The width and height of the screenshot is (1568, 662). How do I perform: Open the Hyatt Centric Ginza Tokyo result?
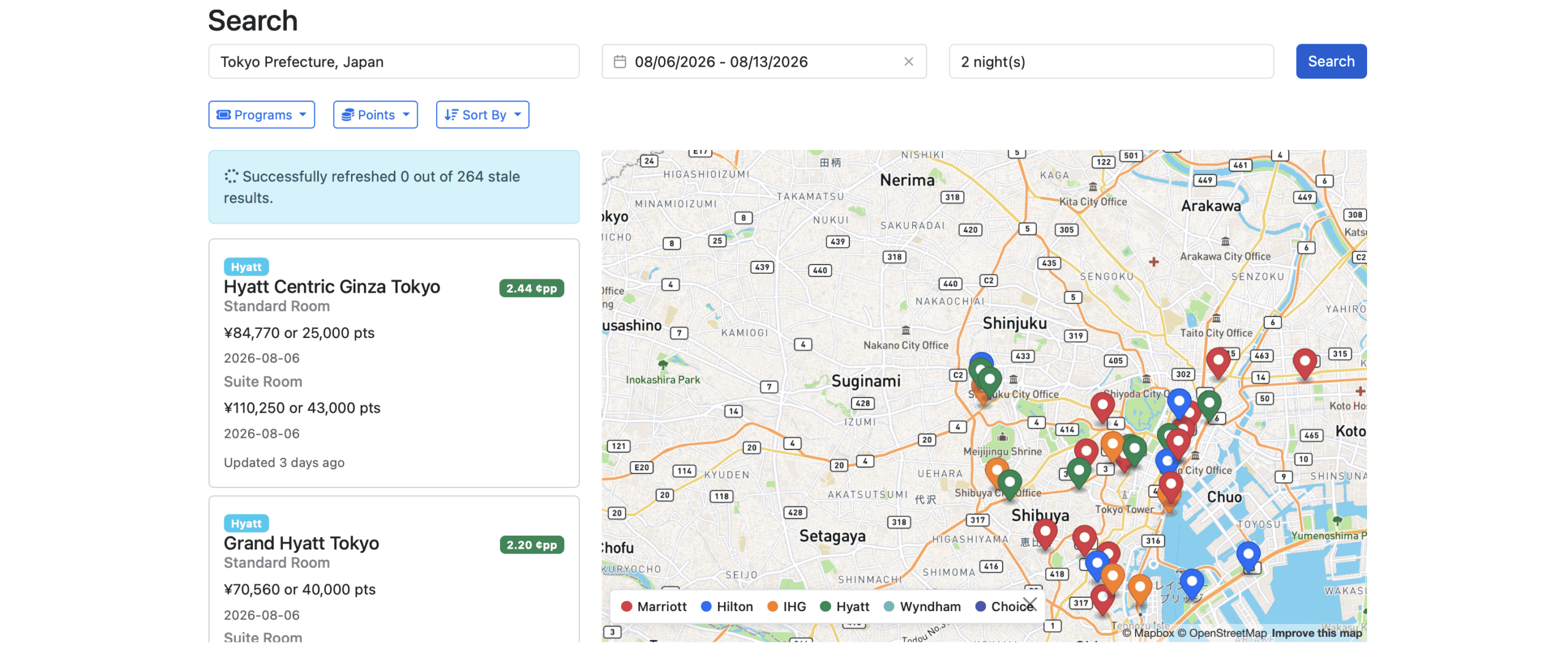[331, 287]
